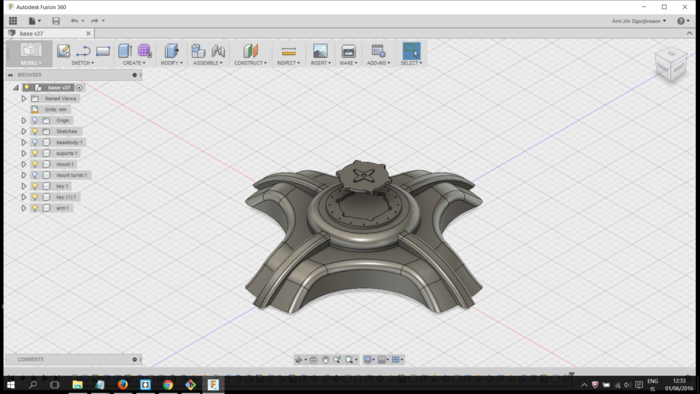Screen dimensions: 700x394
Task: Click the Select tool icon
Action: coord(411,51)
